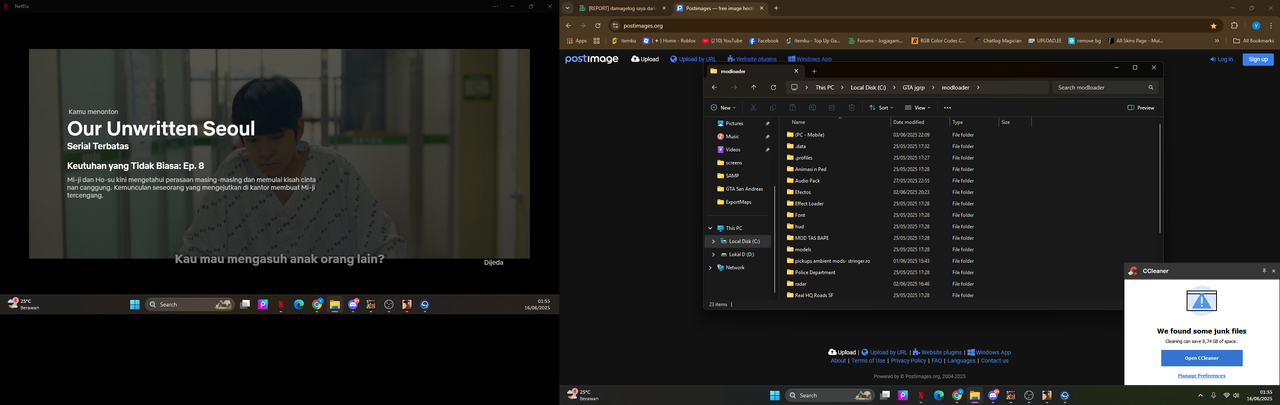Open Privacy Policy footer link
The height and width of the screenshot is (405, 1280).
click(x=908, y=360)
